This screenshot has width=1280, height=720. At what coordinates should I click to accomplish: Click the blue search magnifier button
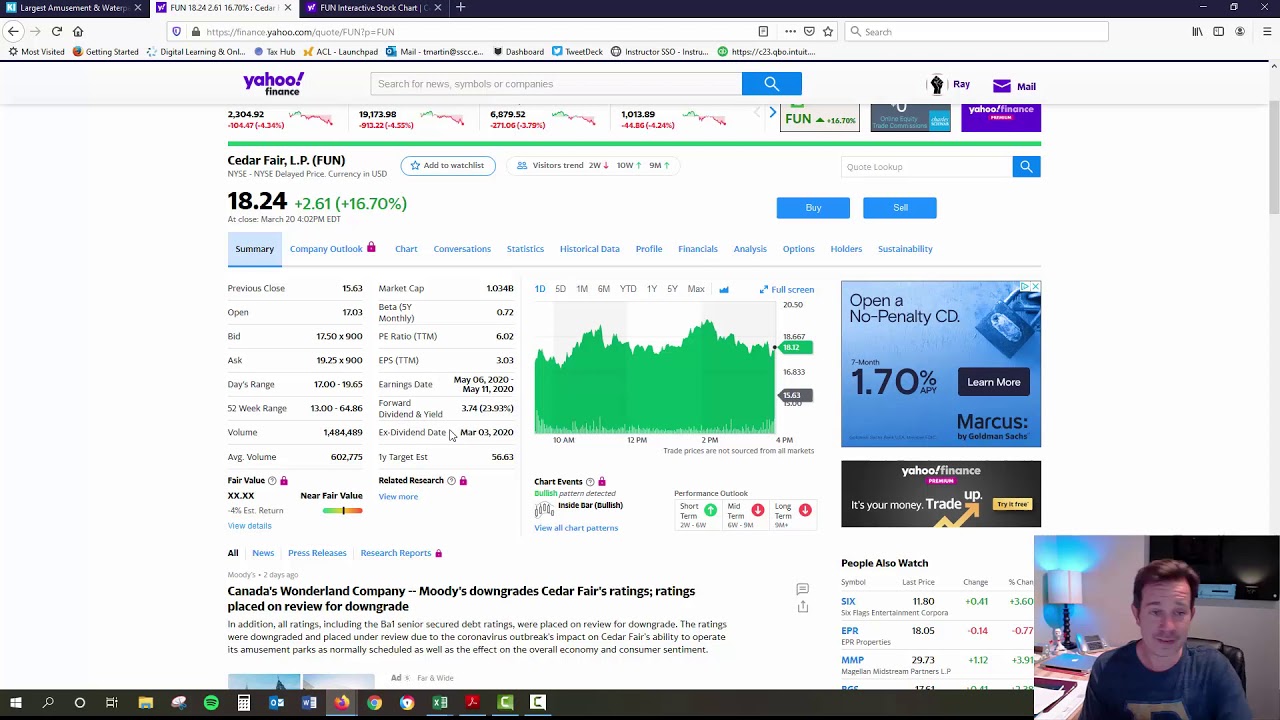click(771, 84)
